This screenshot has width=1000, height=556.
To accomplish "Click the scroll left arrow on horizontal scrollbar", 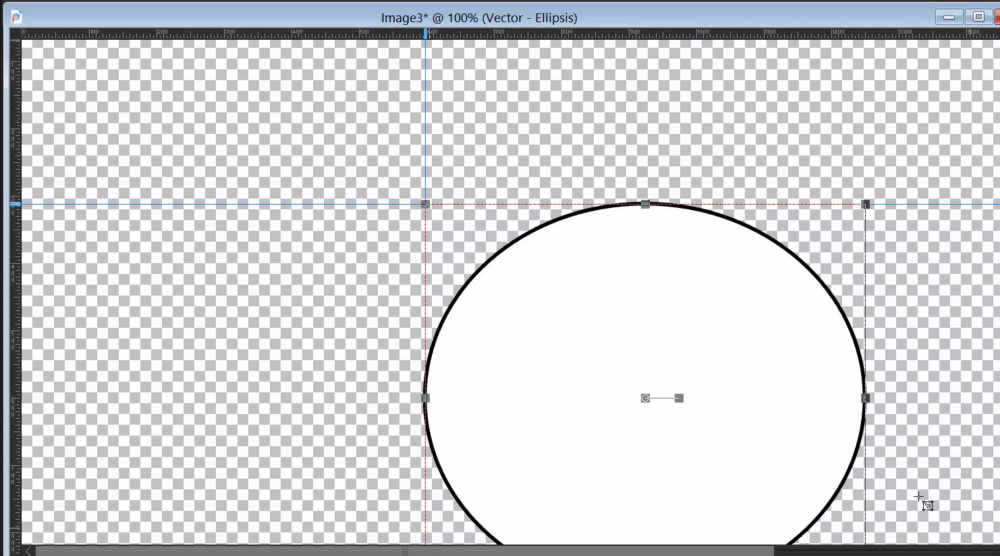I will (x=29, y=551).
